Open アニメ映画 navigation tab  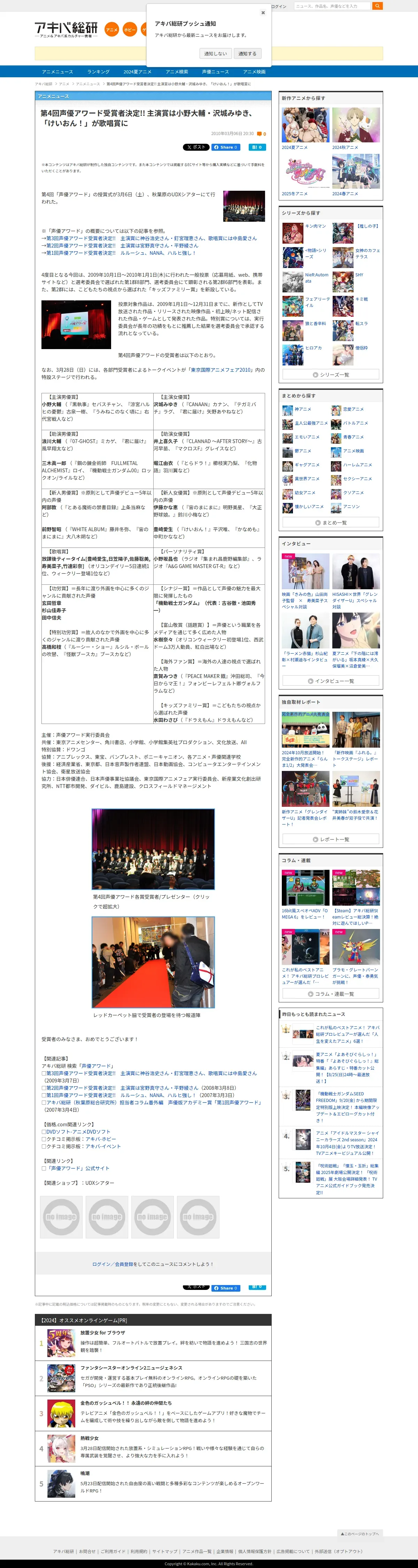[254, 72]
